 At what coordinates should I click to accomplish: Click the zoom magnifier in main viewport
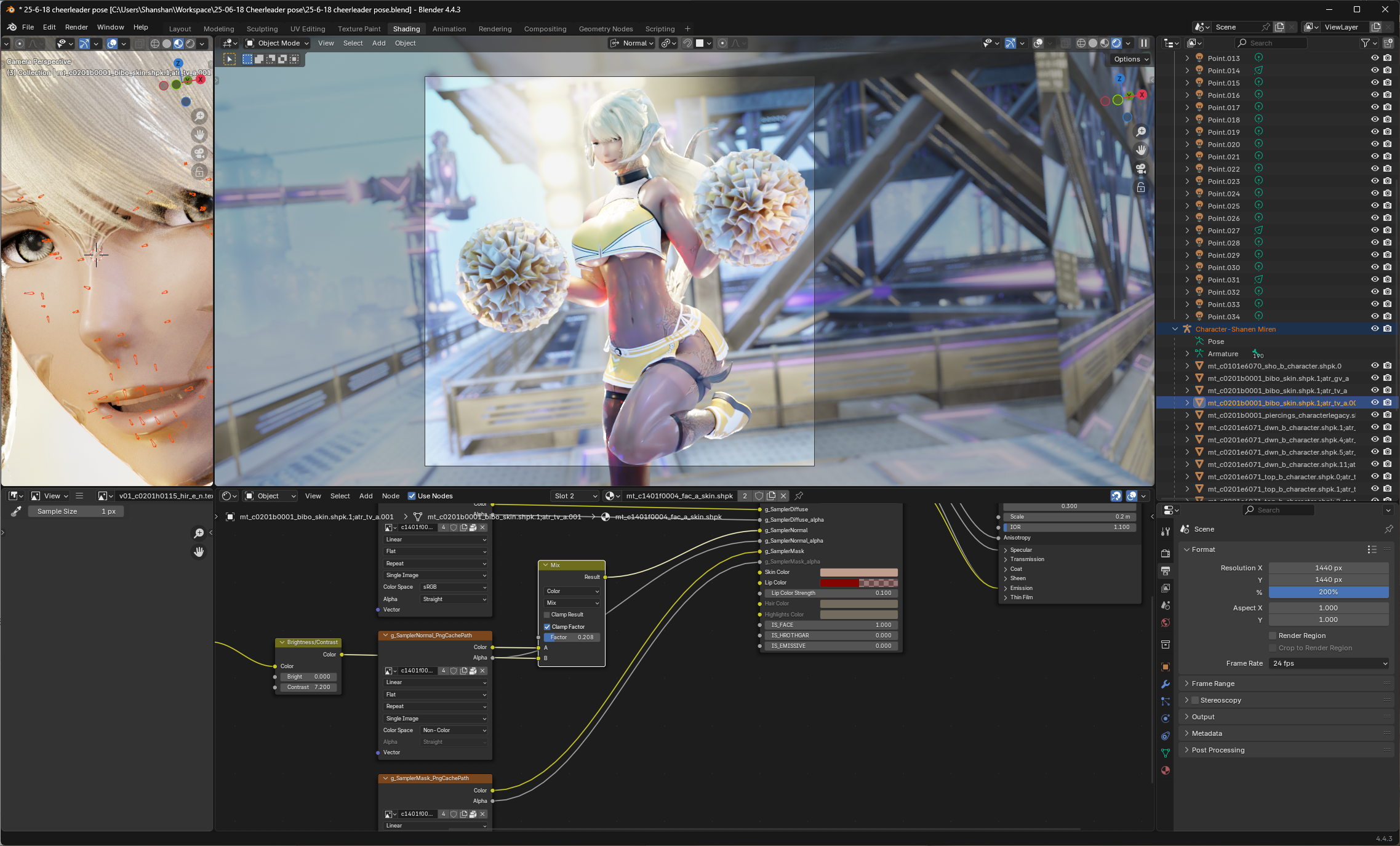pos(1140,132)
